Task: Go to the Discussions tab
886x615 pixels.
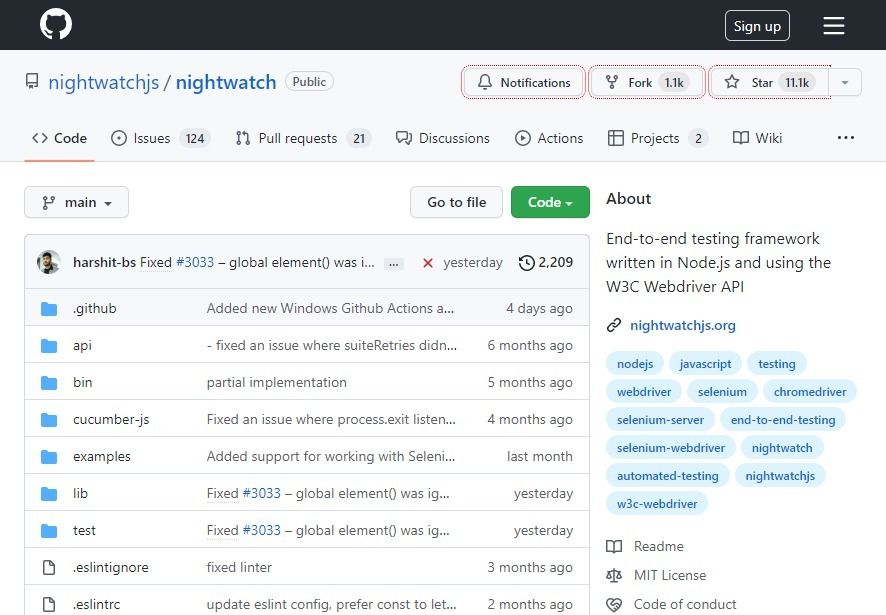Action: click(442, 138)
